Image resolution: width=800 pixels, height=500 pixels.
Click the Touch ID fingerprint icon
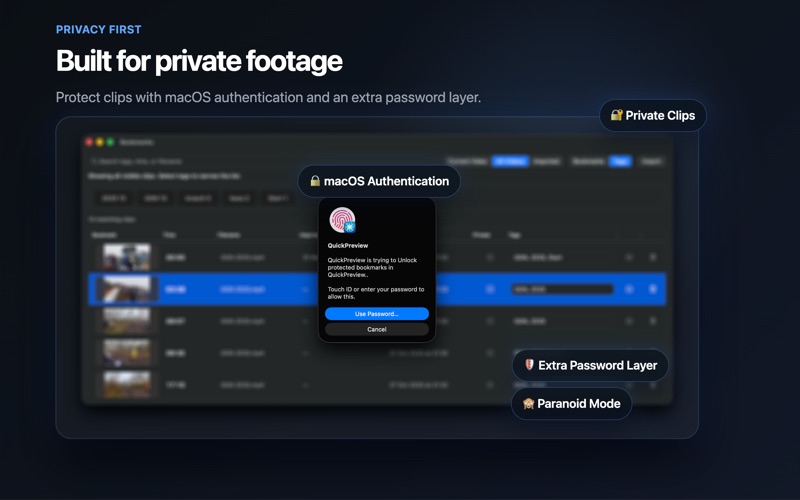tap(342, 220)
